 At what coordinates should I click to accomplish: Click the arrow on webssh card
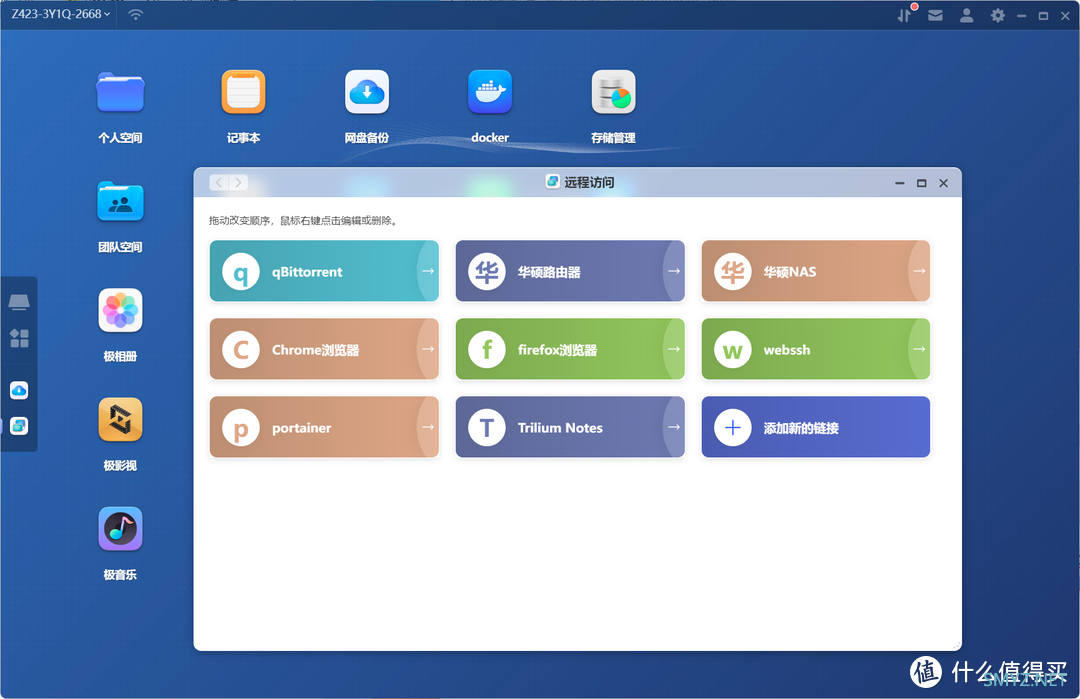point(920,348)
